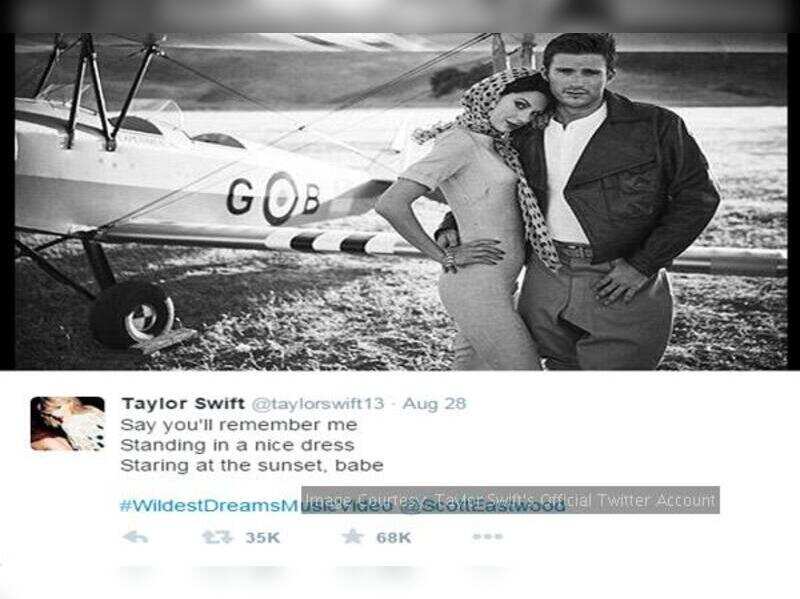Click the Aug 28 tweet timestamp
This screenshot has height=599, width=800.
click(434, 404)
